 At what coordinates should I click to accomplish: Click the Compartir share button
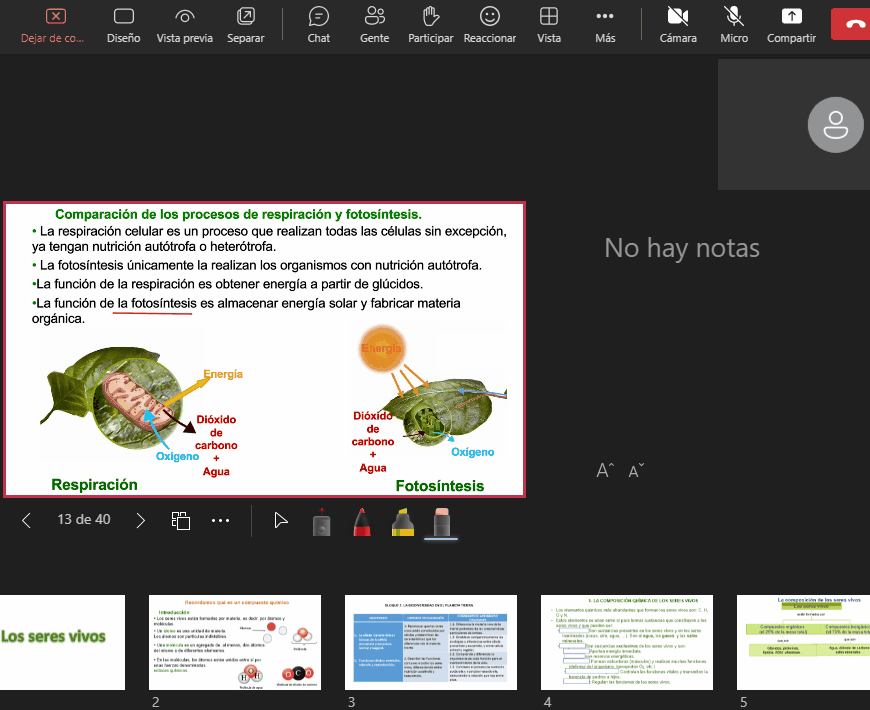point(791,26)
